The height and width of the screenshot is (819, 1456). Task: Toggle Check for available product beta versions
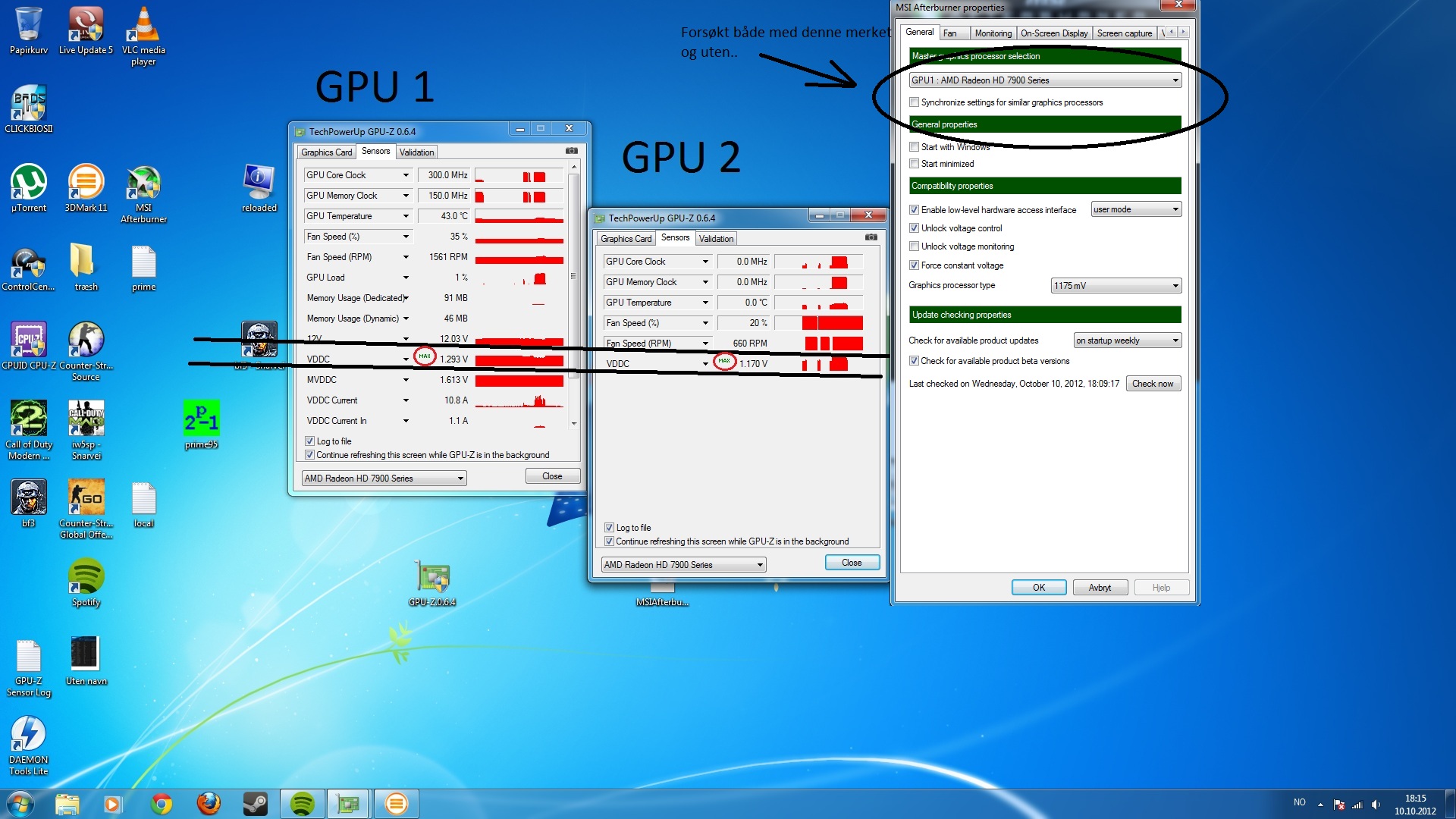click(914, 361)
